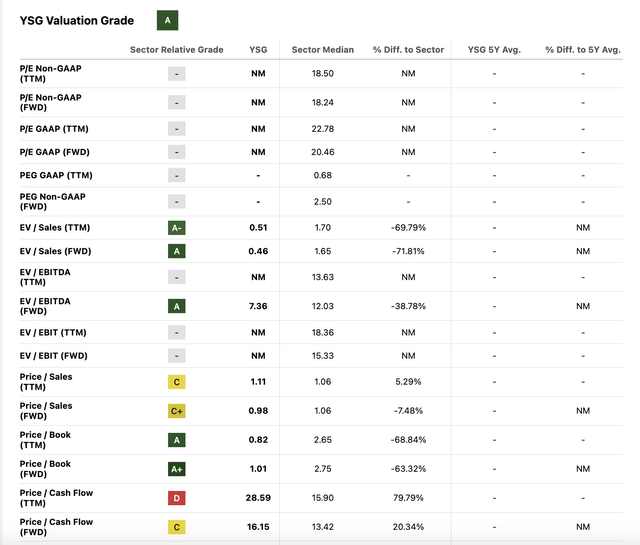Click the YSG 5Y Avg. column header

pyautogui.click(x=494, y=50)
